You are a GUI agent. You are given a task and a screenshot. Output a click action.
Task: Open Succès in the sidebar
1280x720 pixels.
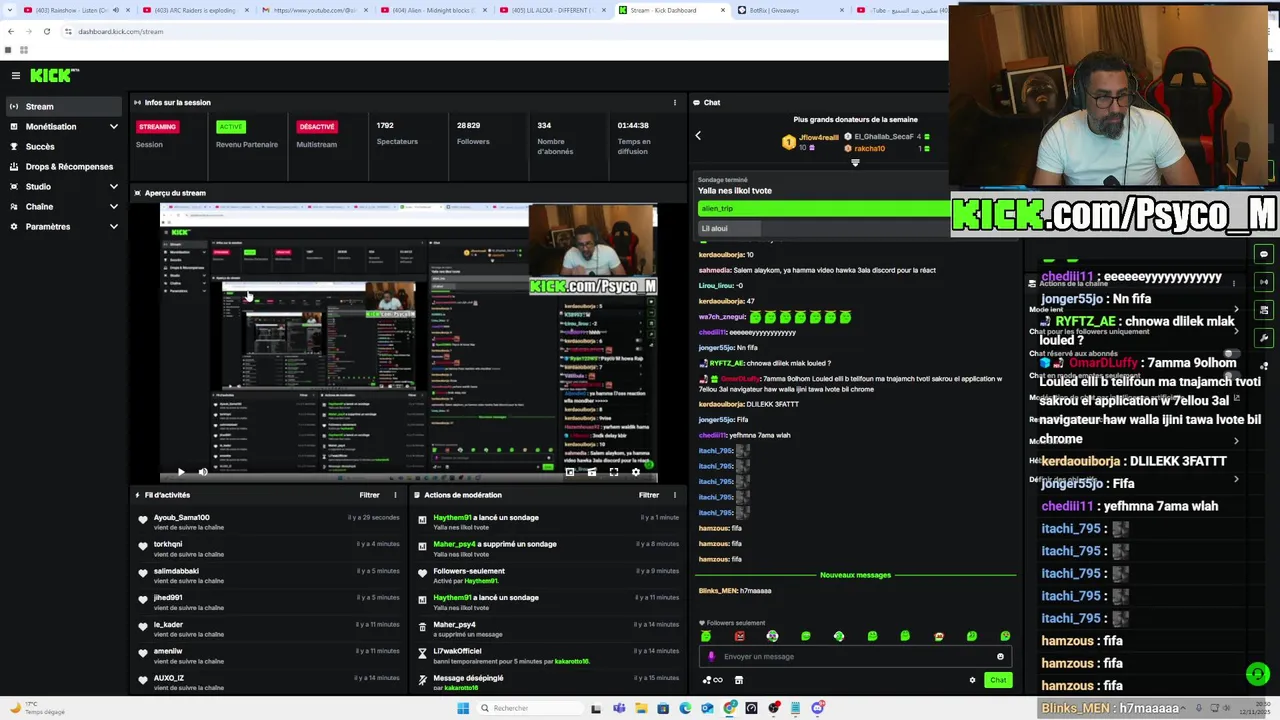tap(64, 147)
